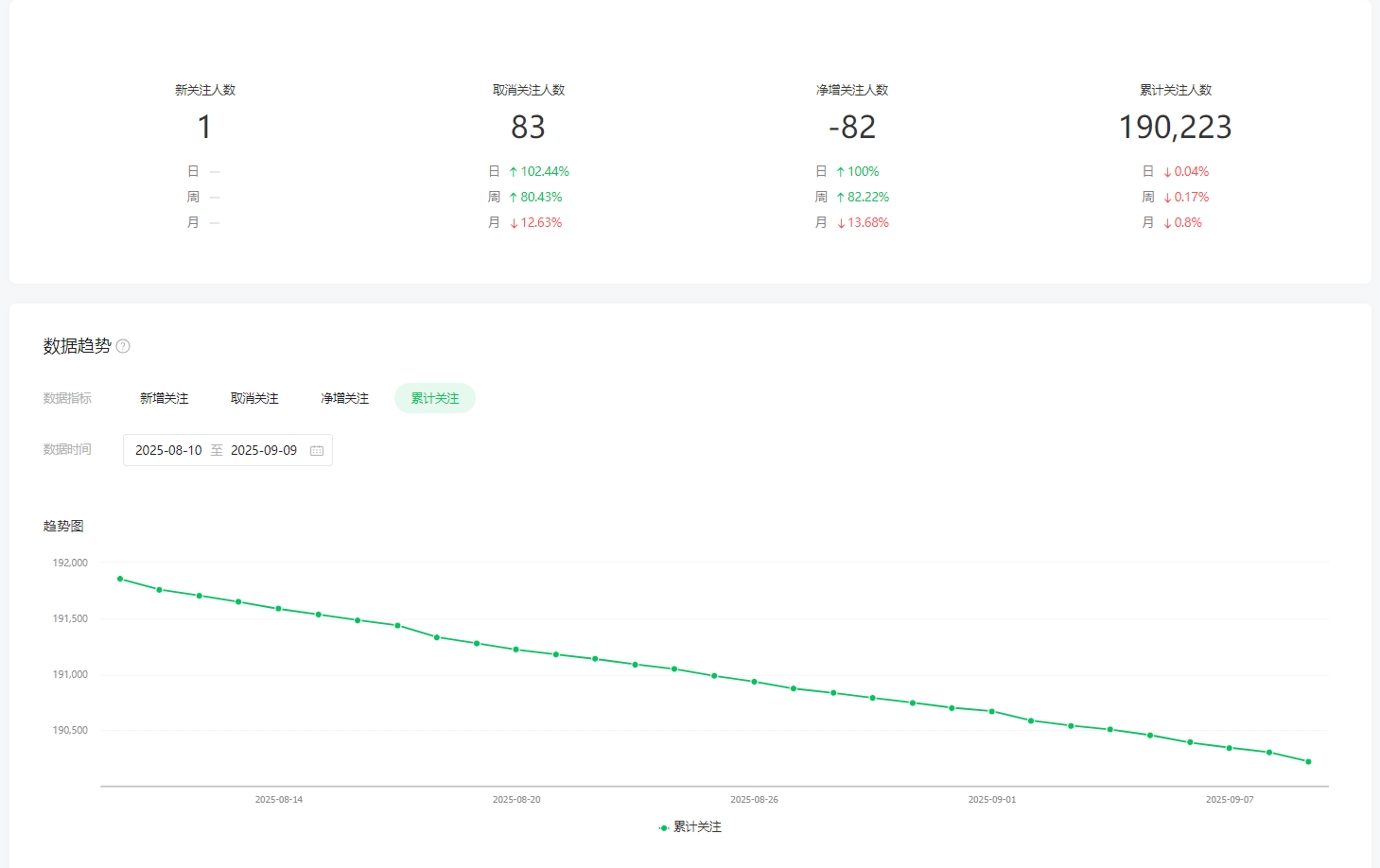Click the data point above 2025-09-01

click(x=991, y=711)
